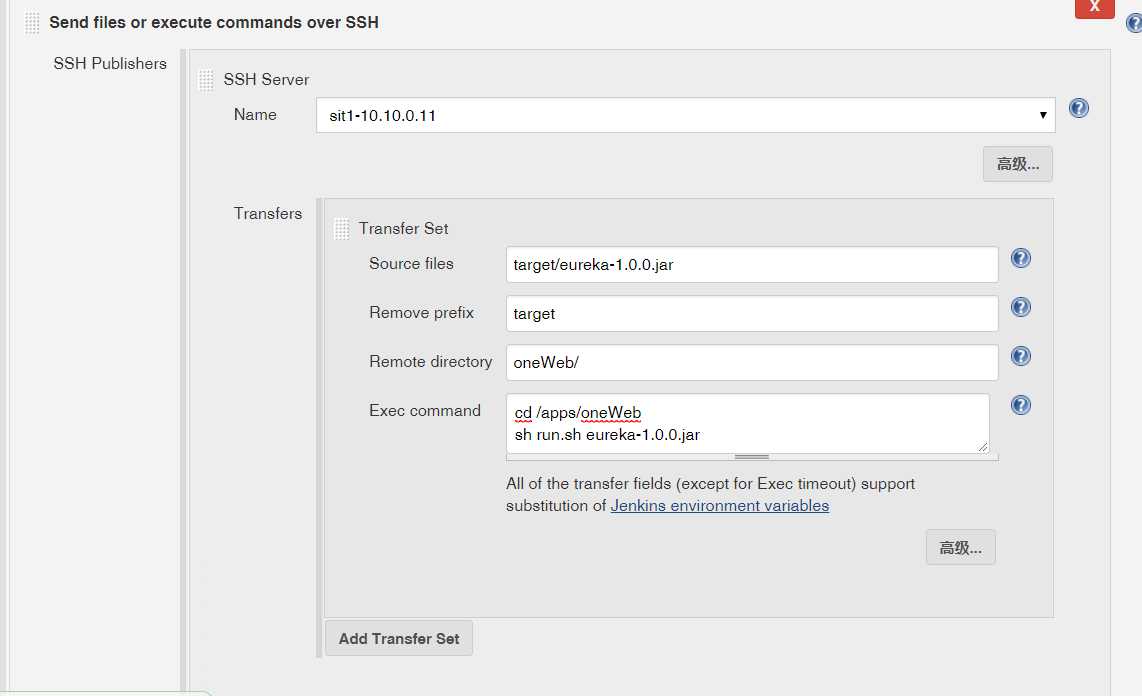Click Exec command textarea resize grip
This screenshot has height=696, width=1142.
(x=983, y=447)
